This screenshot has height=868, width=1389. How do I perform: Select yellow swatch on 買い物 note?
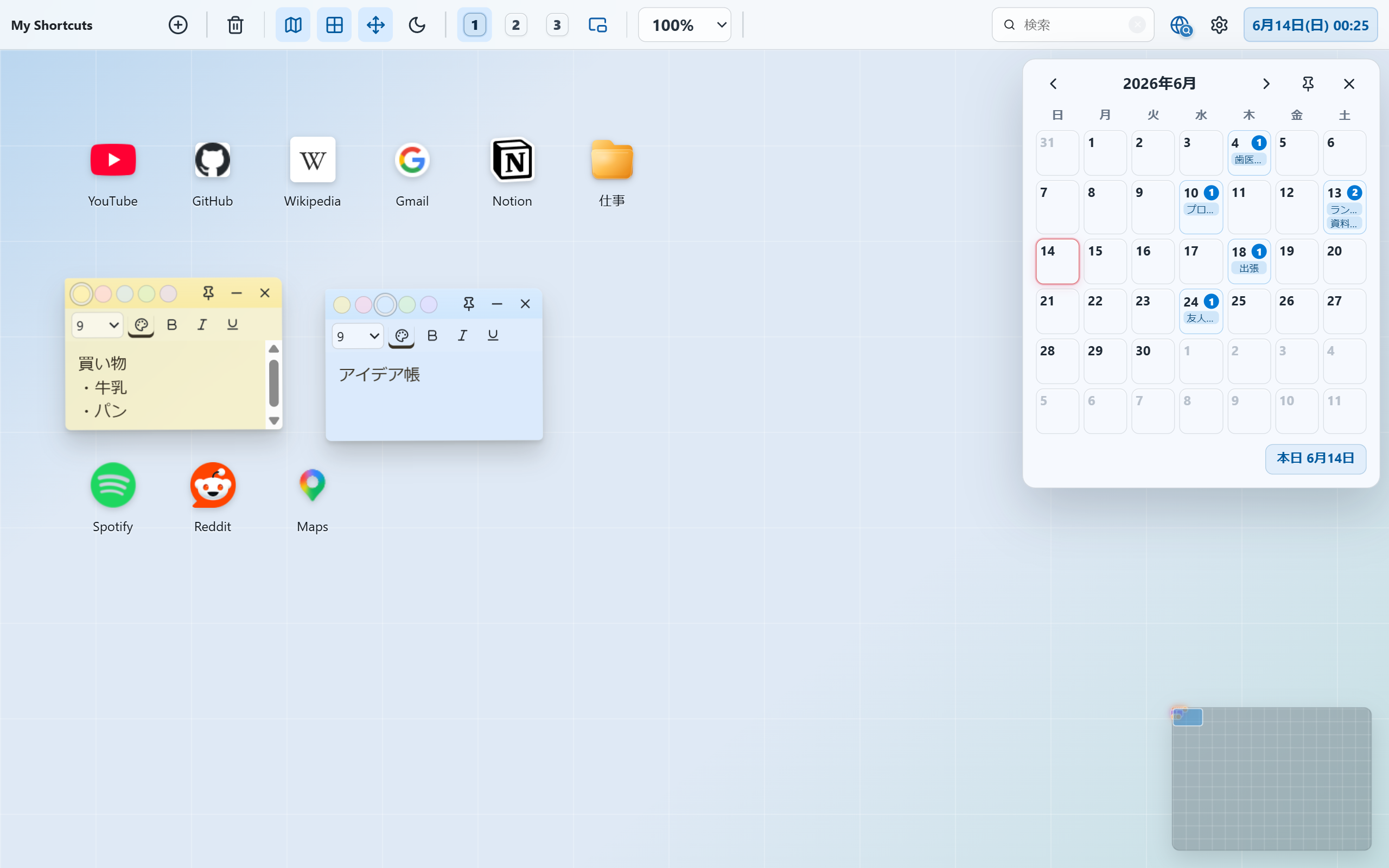point(81,294)
